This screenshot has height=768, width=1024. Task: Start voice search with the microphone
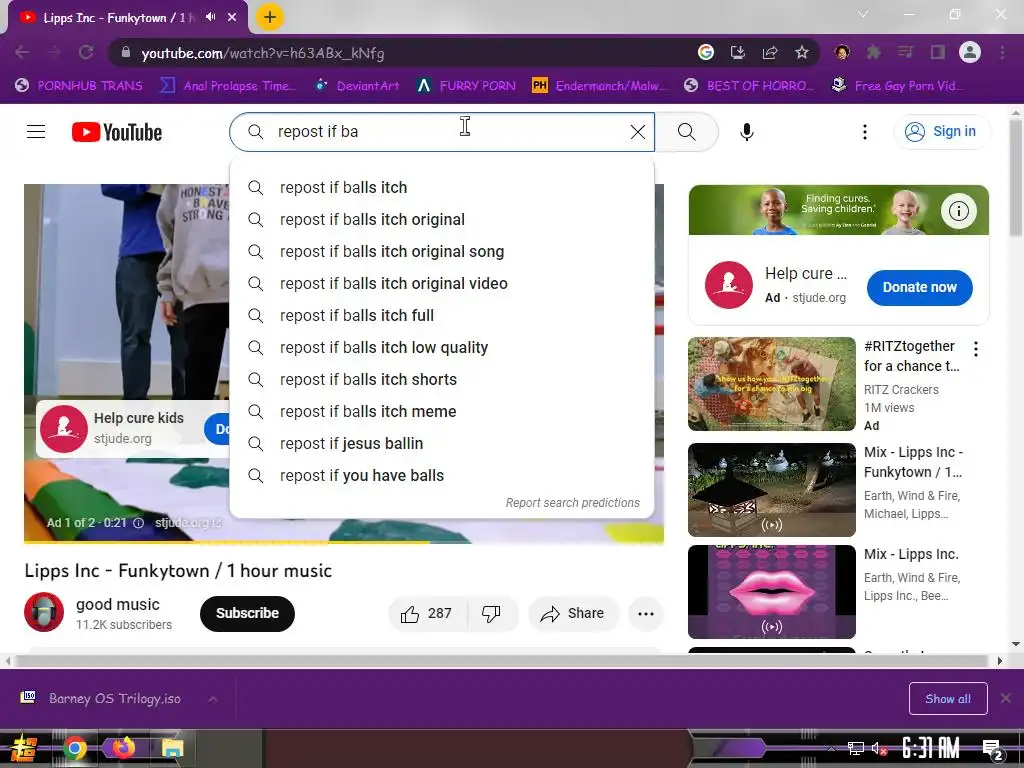pos(746,132)
